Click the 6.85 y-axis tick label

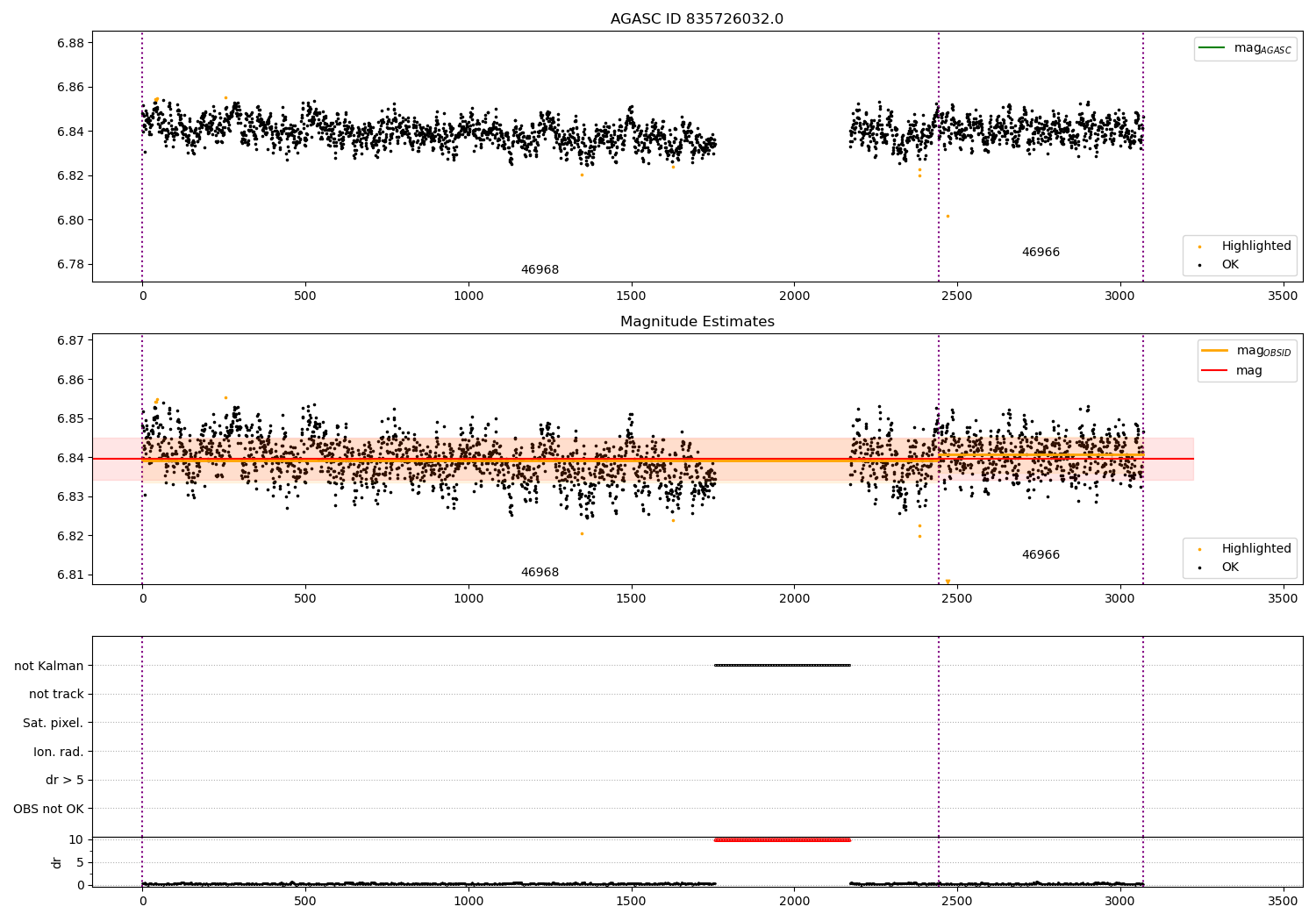69,419
